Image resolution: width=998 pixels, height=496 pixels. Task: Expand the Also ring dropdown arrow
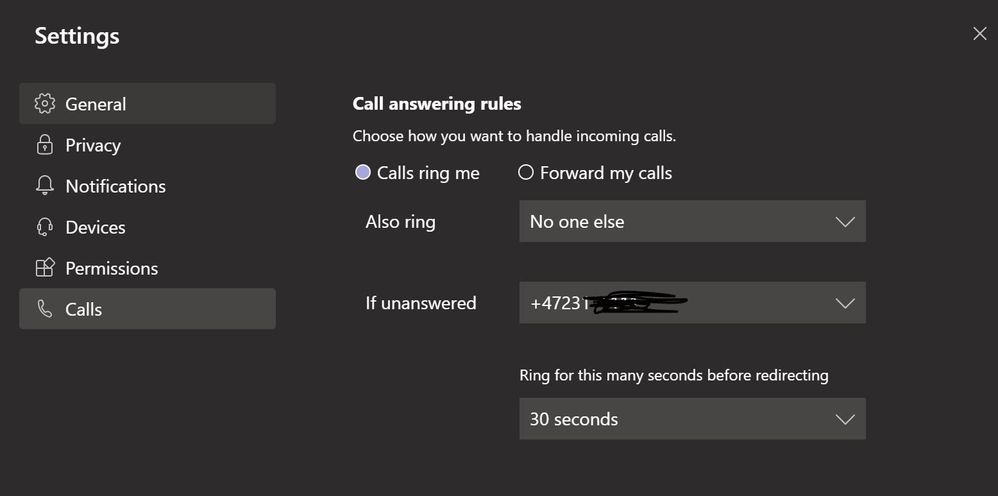tap(844, 222)
